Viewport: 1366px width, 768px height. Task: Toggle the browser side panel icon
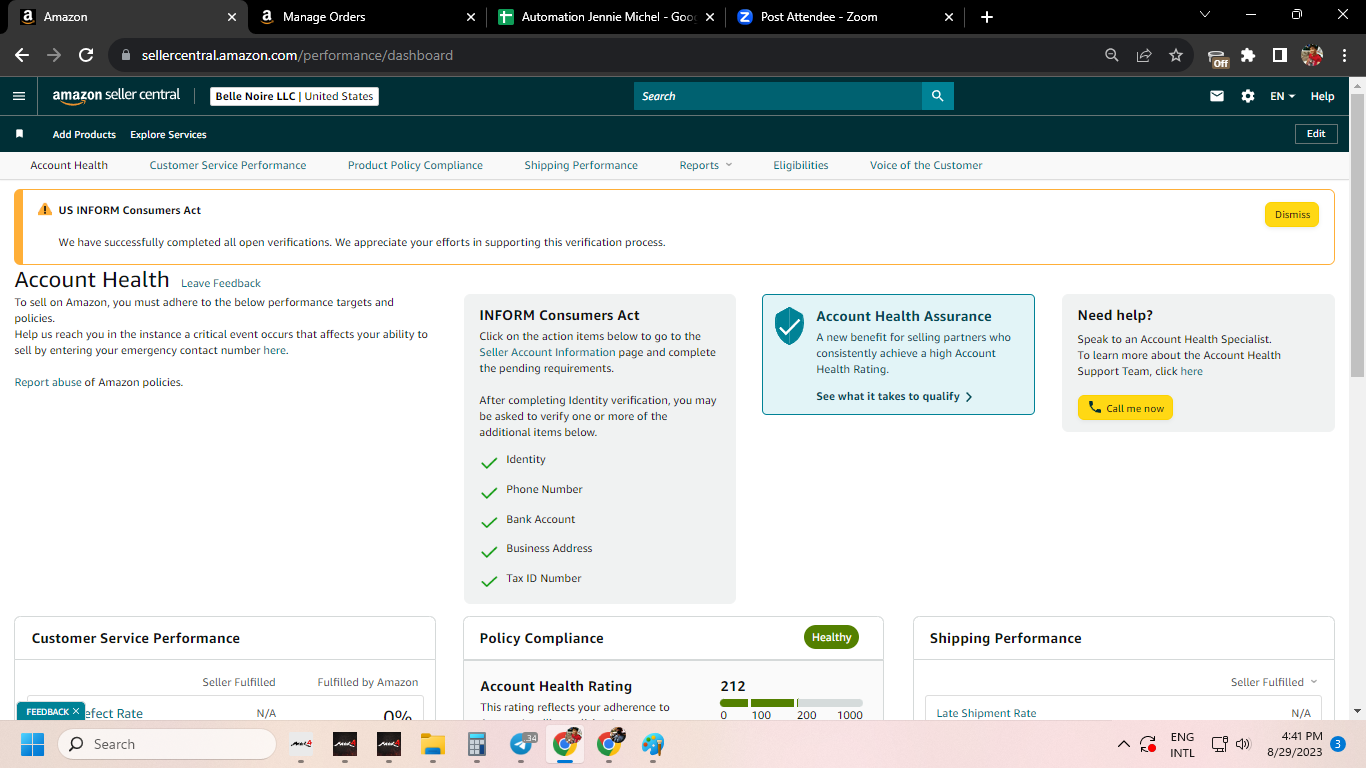[x=1280, y=55]
